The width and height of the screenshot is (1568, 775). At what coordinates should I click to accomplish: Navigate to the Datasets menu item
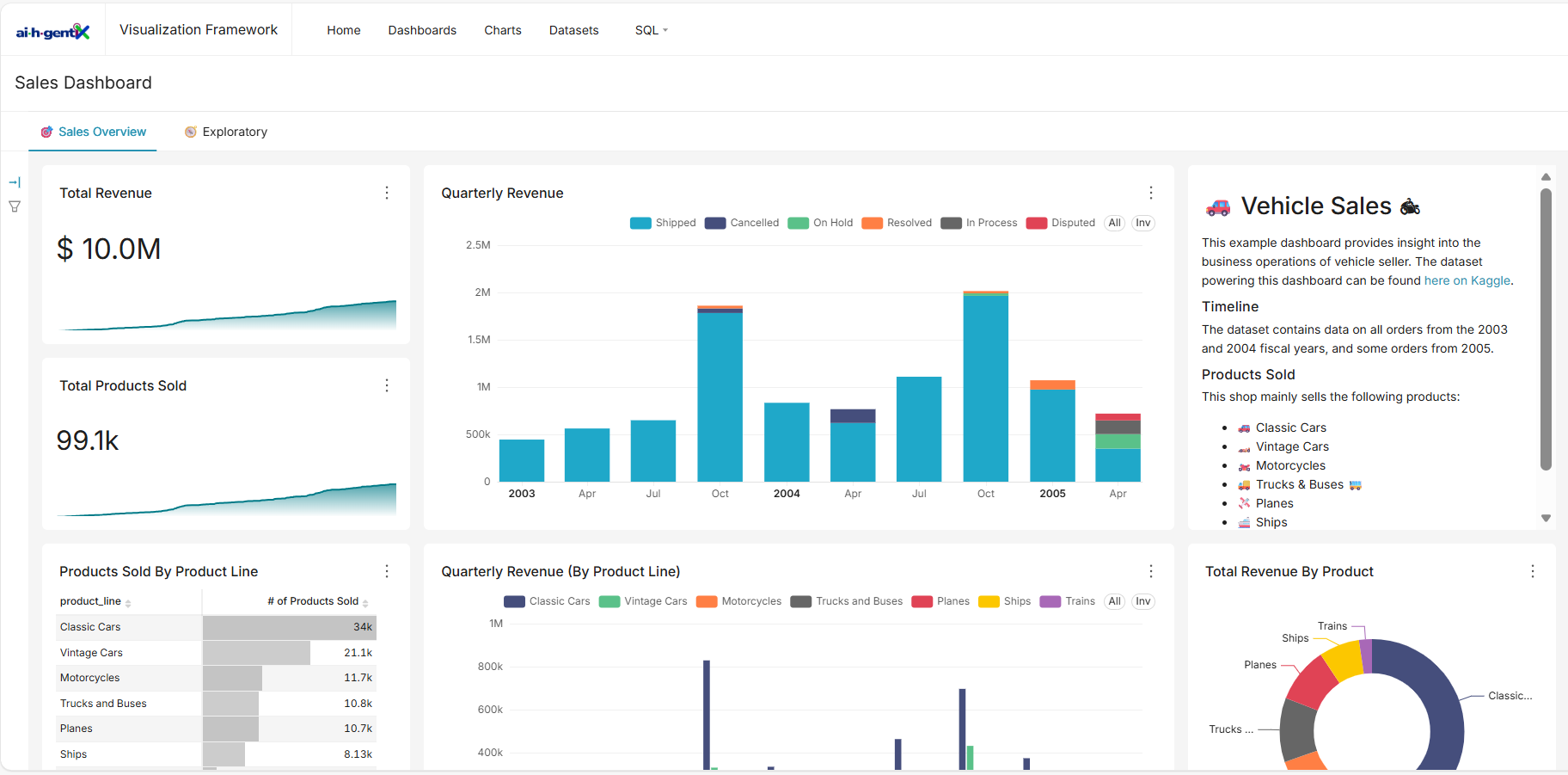point(573,30)
